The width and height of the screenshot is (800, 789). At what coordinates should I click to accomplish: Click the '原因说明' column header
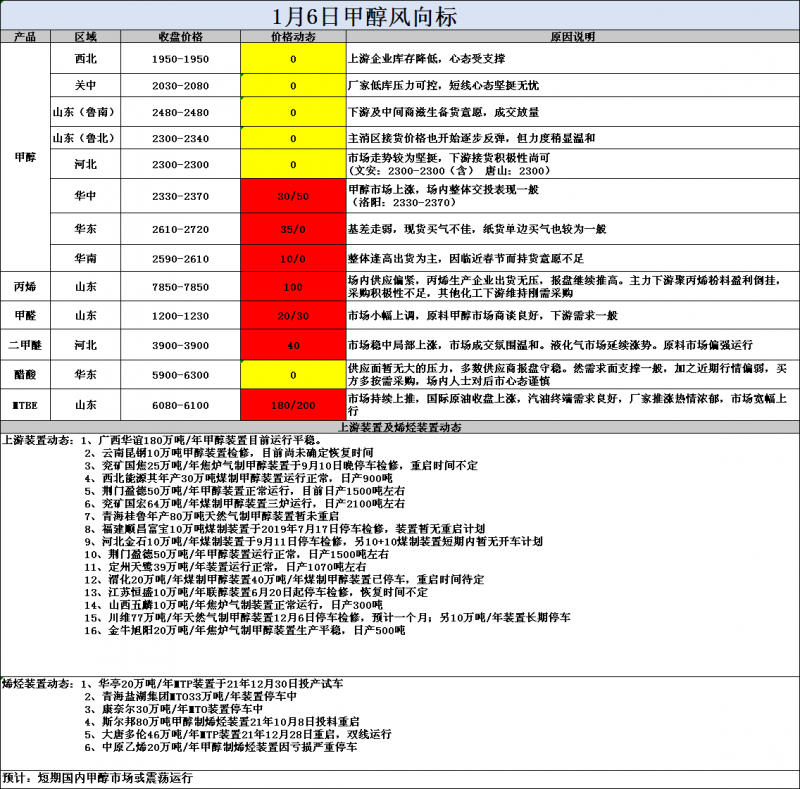click(x=572, y=36)
